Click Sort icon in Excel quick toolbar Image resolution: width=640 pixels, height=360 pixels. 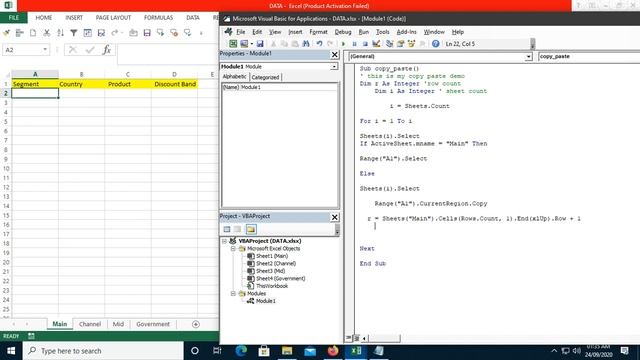[x=60, y=33]
